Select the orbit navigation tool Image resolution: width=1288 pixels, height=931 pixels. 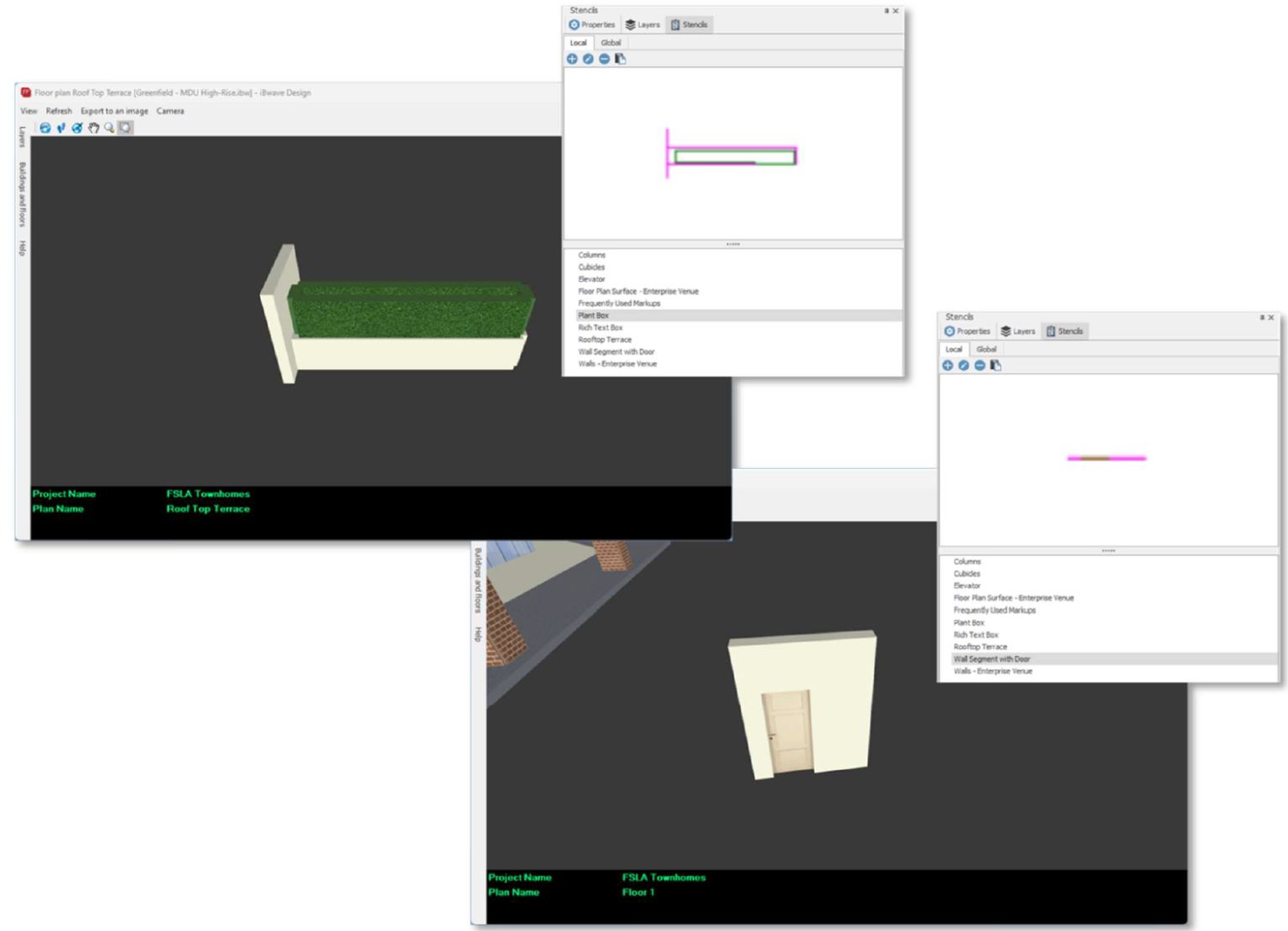click(45, 127)
